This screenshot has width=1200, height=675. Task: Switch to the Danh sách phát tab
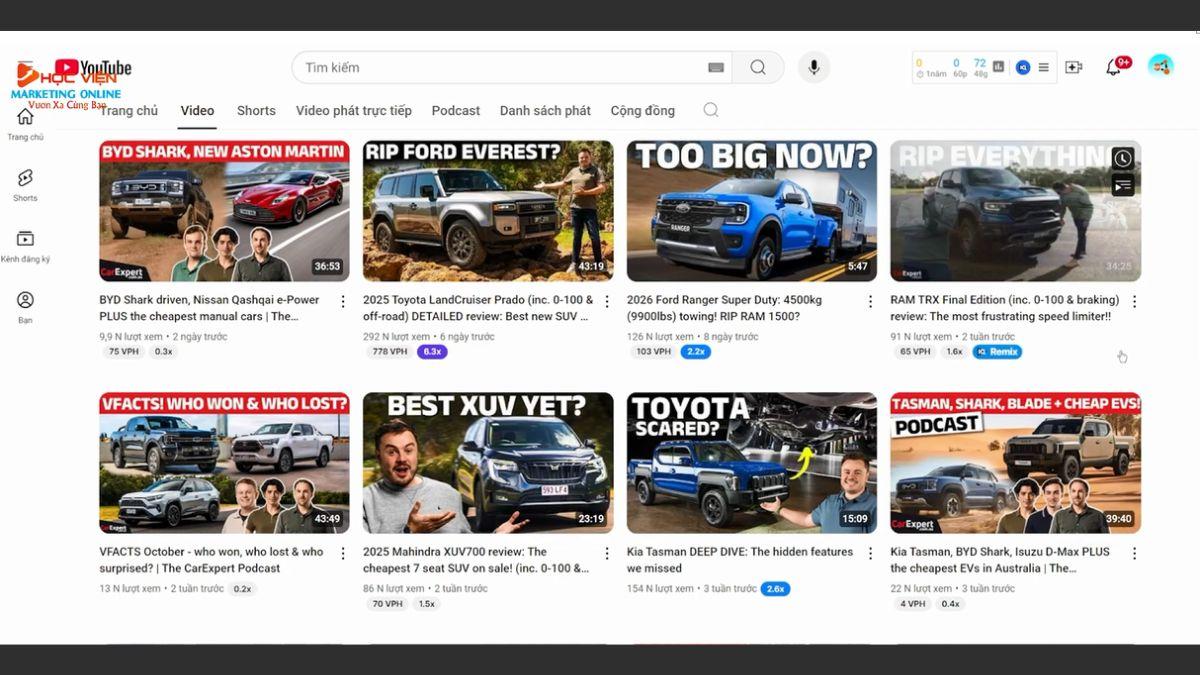point(545,110)
